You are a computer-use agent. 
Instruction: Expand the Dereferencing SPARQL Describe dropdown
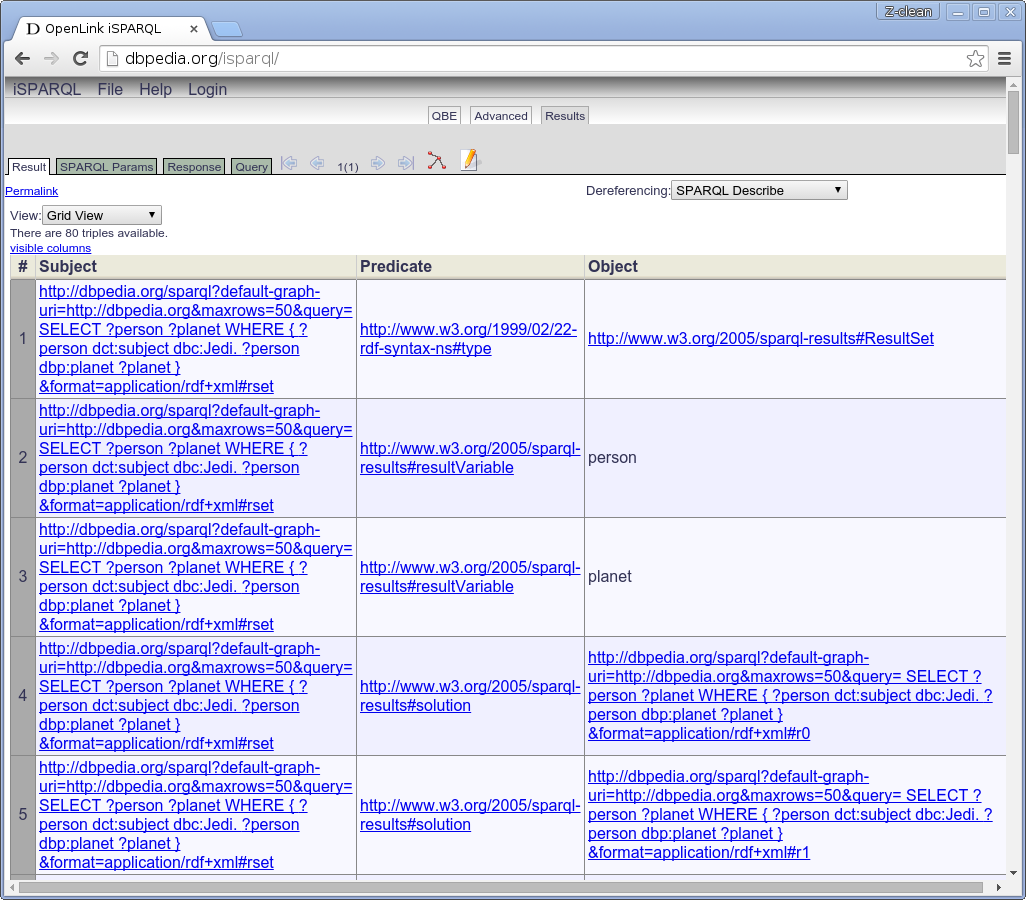tap(759, 190)
